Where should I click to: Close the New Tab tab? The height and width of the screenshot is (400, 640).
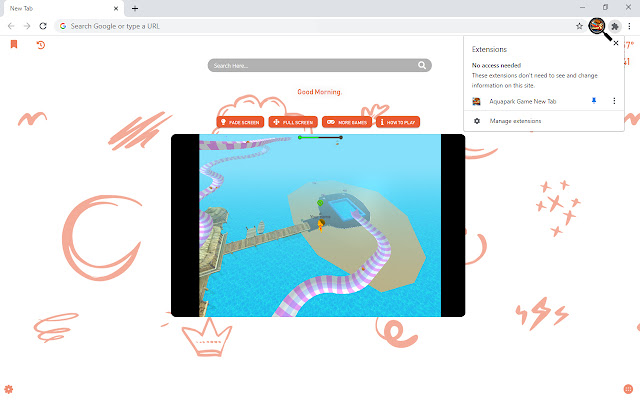pyautogui.click(x=116, y=8)
